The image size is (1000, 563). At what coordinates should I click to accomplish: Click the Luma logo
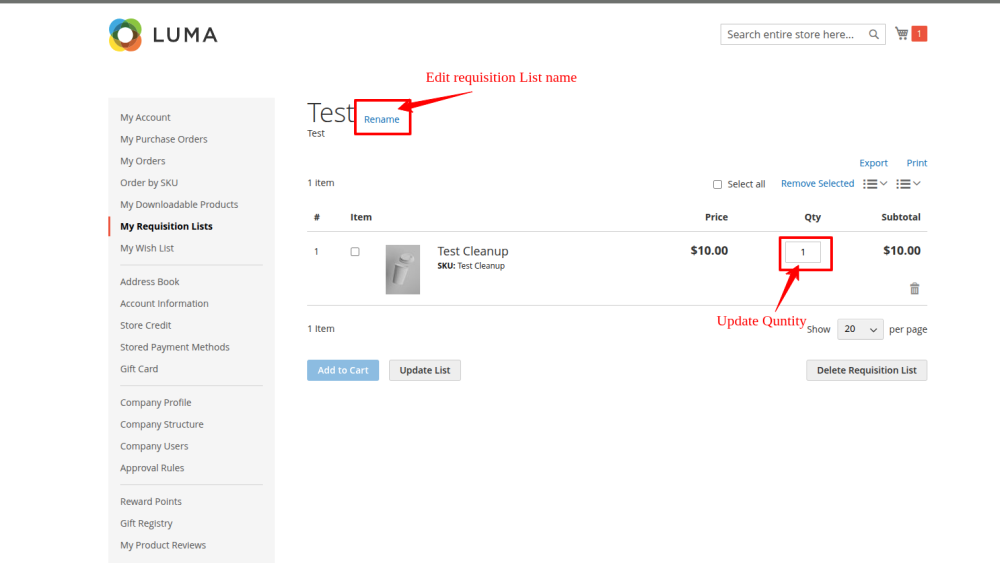[163, 35]
